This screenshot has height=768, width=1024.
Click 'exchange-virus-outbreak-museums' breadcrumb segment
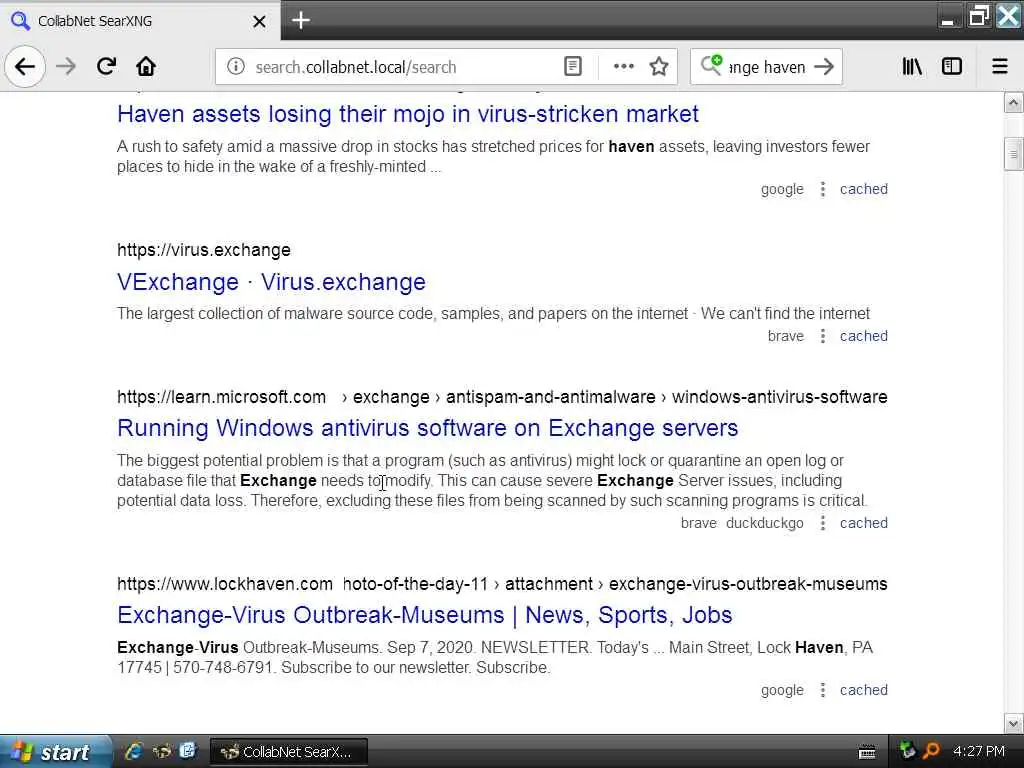coord(748,584)
